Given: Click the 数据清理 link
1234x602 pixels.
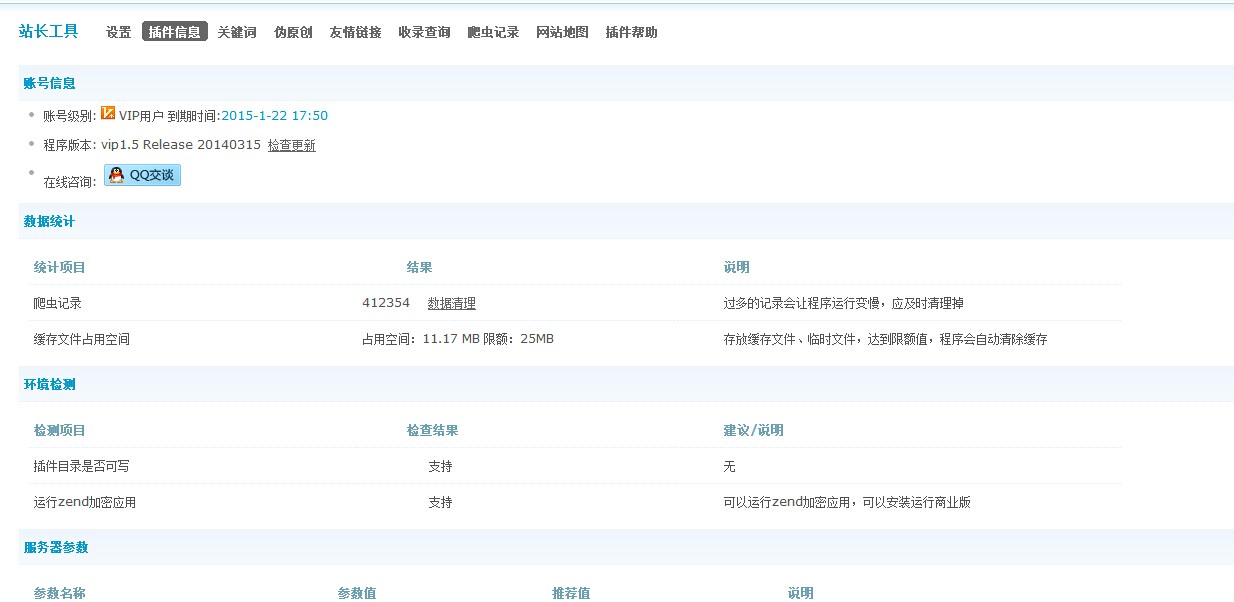Looking at the screenshot, I should pyautogui.click(x=451, y=304).
